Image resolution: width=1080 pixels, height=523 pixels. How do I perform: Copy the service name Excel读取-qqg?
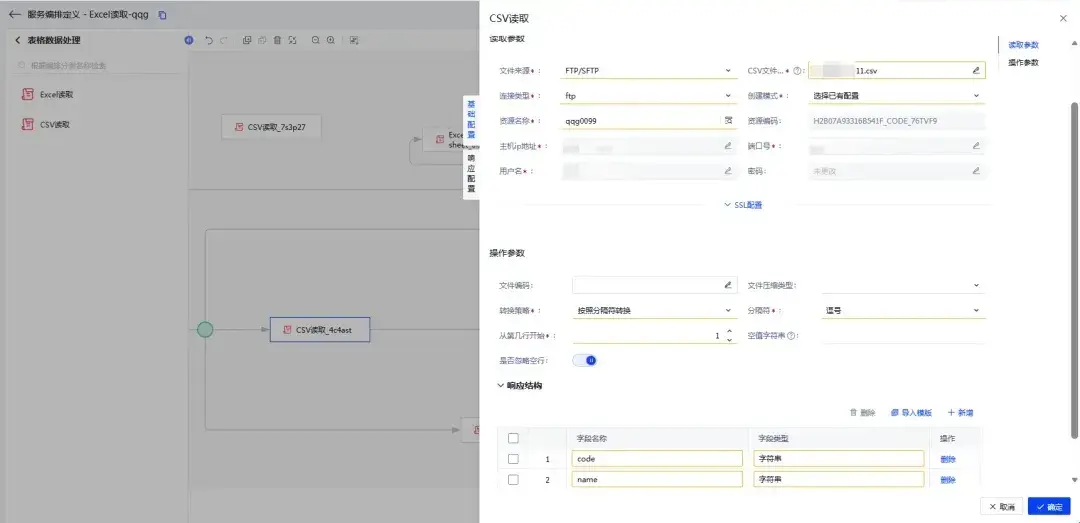[x=163, y=14]
